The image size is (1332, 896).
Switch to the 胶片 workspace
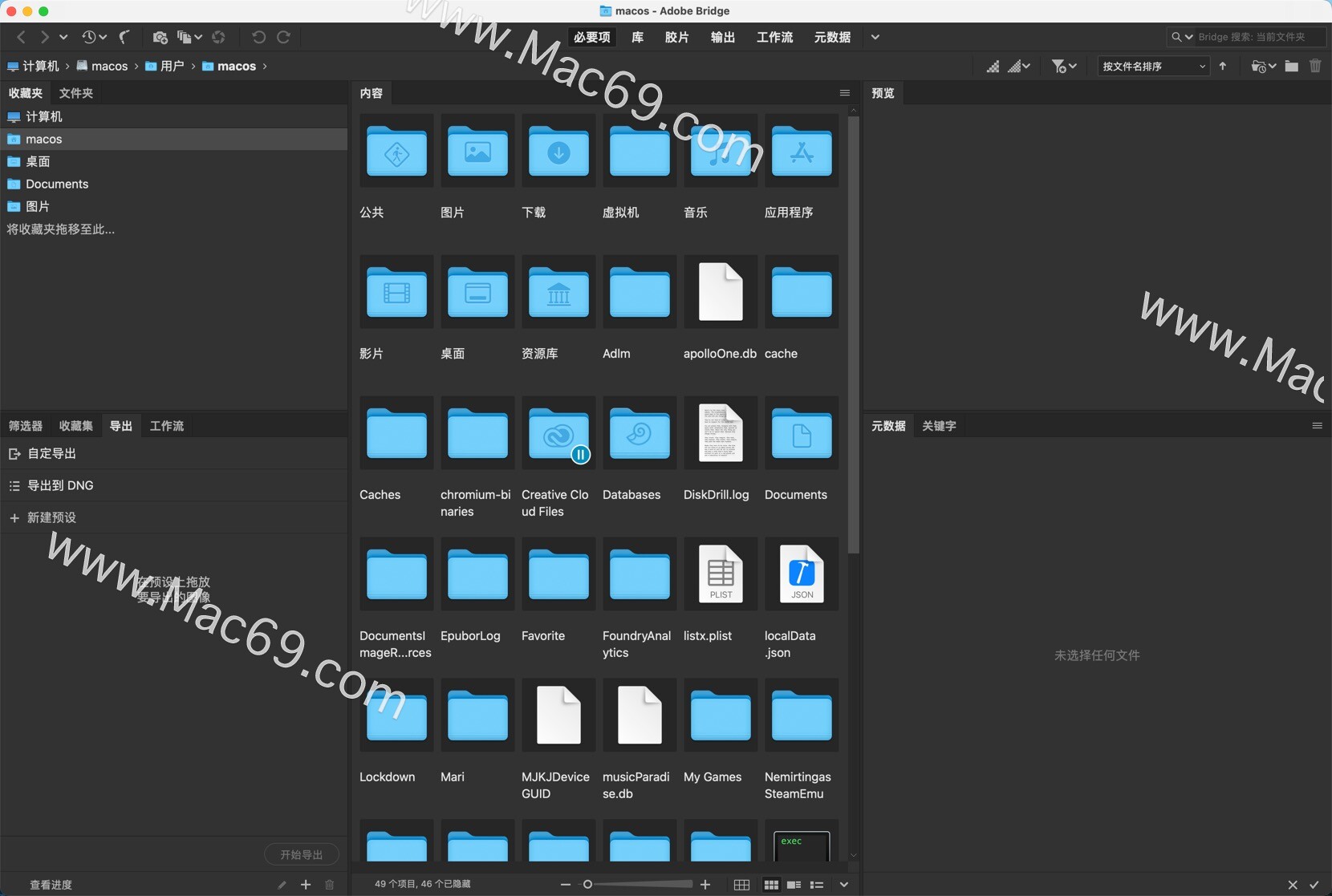coord(676,37)
